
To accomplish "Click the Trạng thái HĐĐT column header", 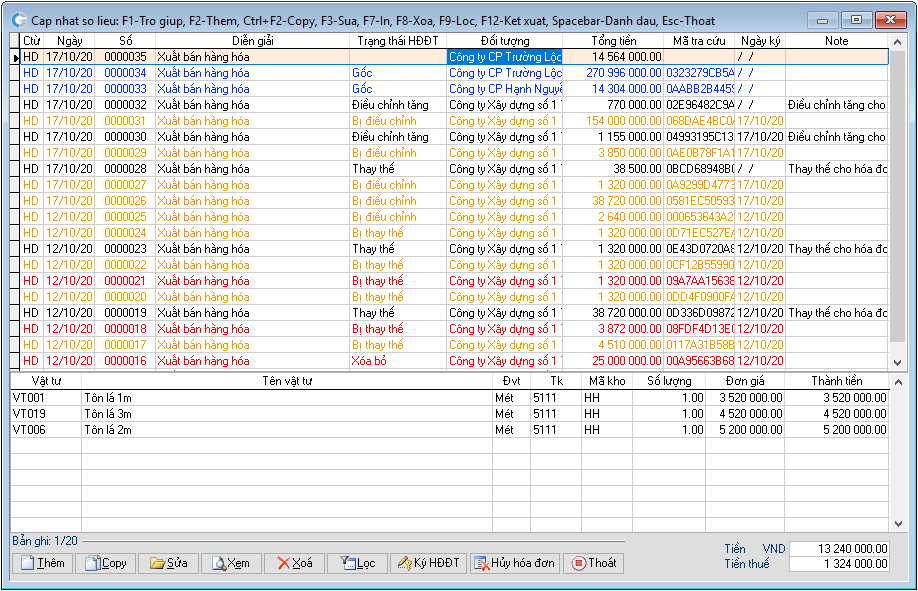I will 398,41.
